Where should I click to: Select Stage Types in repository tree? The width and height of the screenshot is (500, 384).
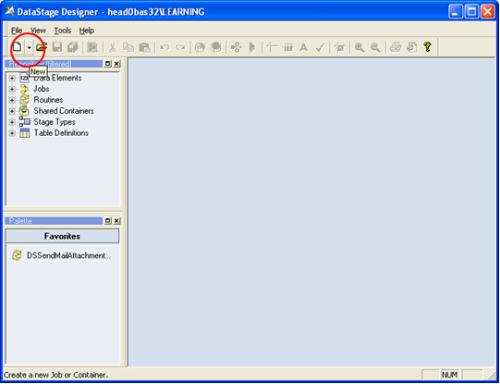(x=54, y=122)
